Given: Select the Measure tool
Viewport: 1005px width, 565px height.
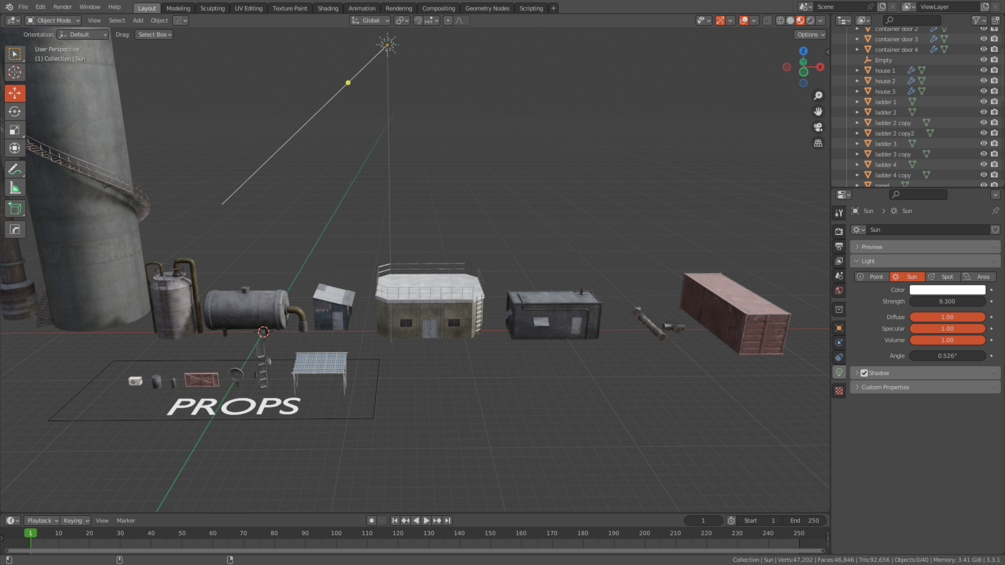Looking at the screenshot, I should [15, 188].
